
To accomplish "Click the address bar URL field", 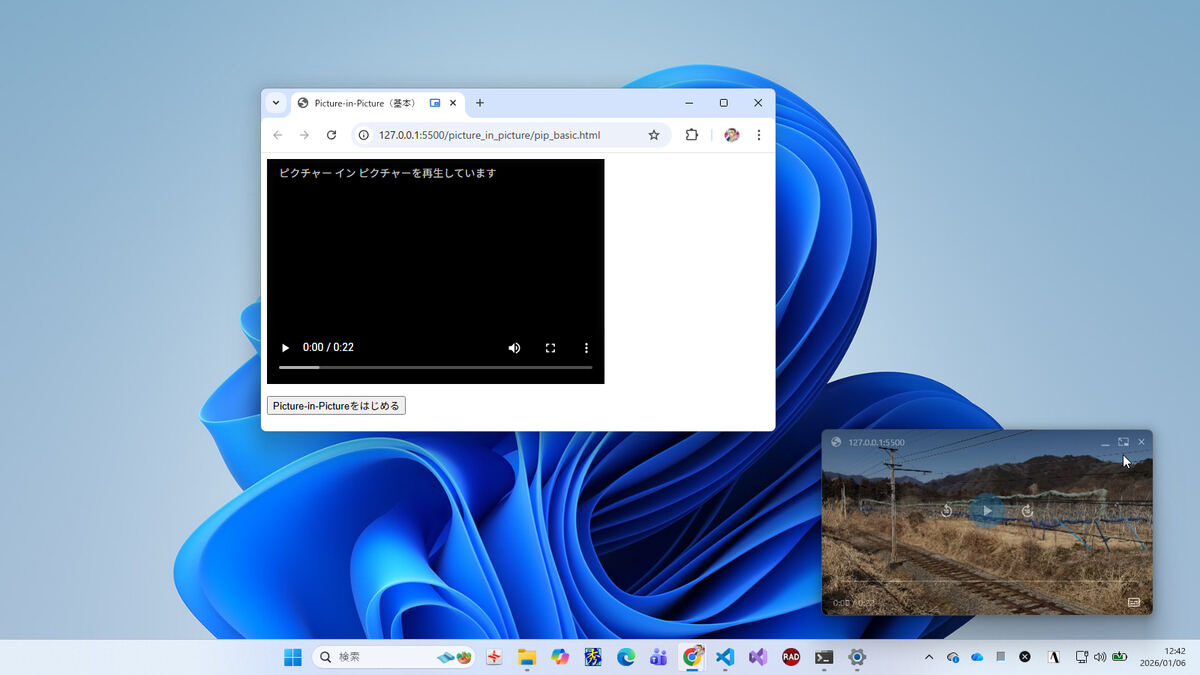I will [500, 135].
